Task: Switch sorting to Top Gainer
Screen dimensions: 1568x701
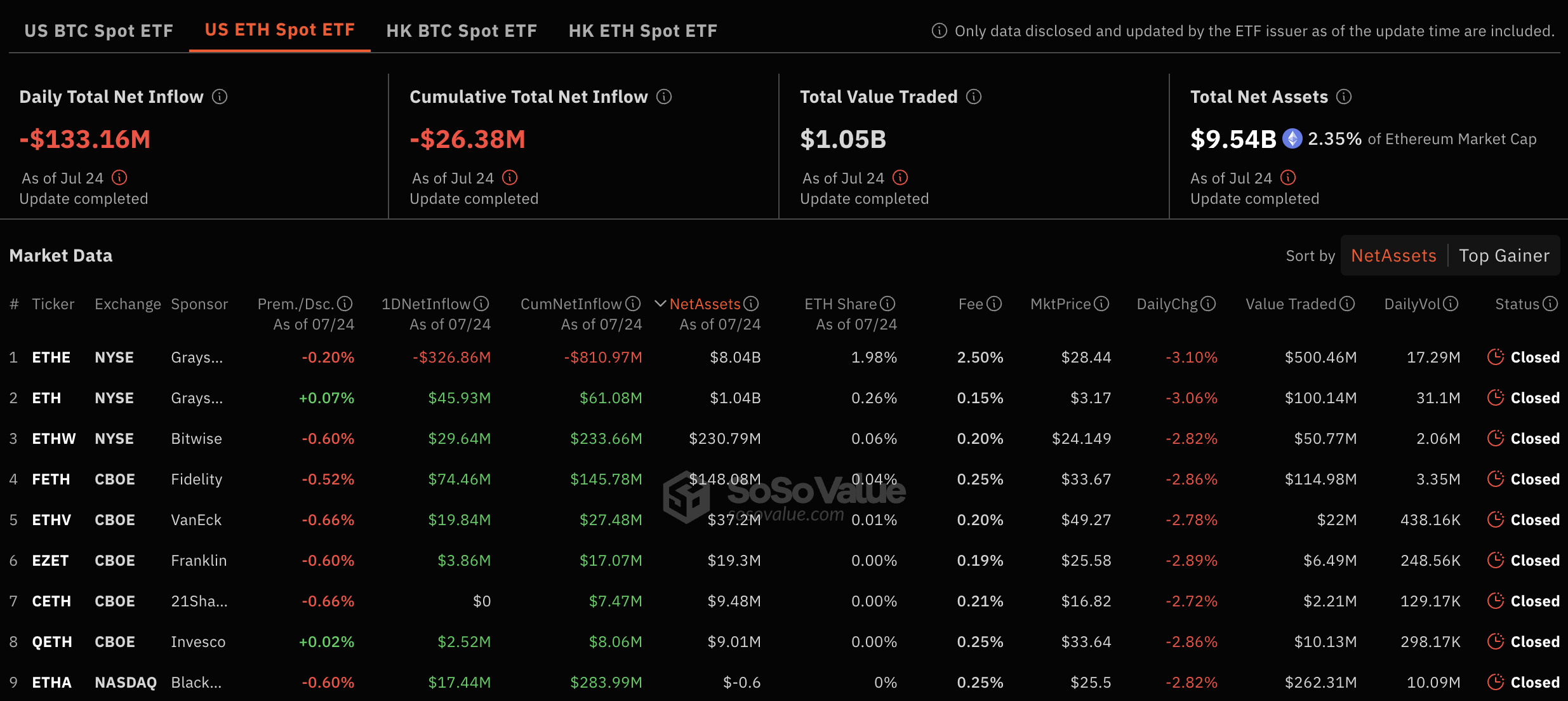Action: [1504, 255]
